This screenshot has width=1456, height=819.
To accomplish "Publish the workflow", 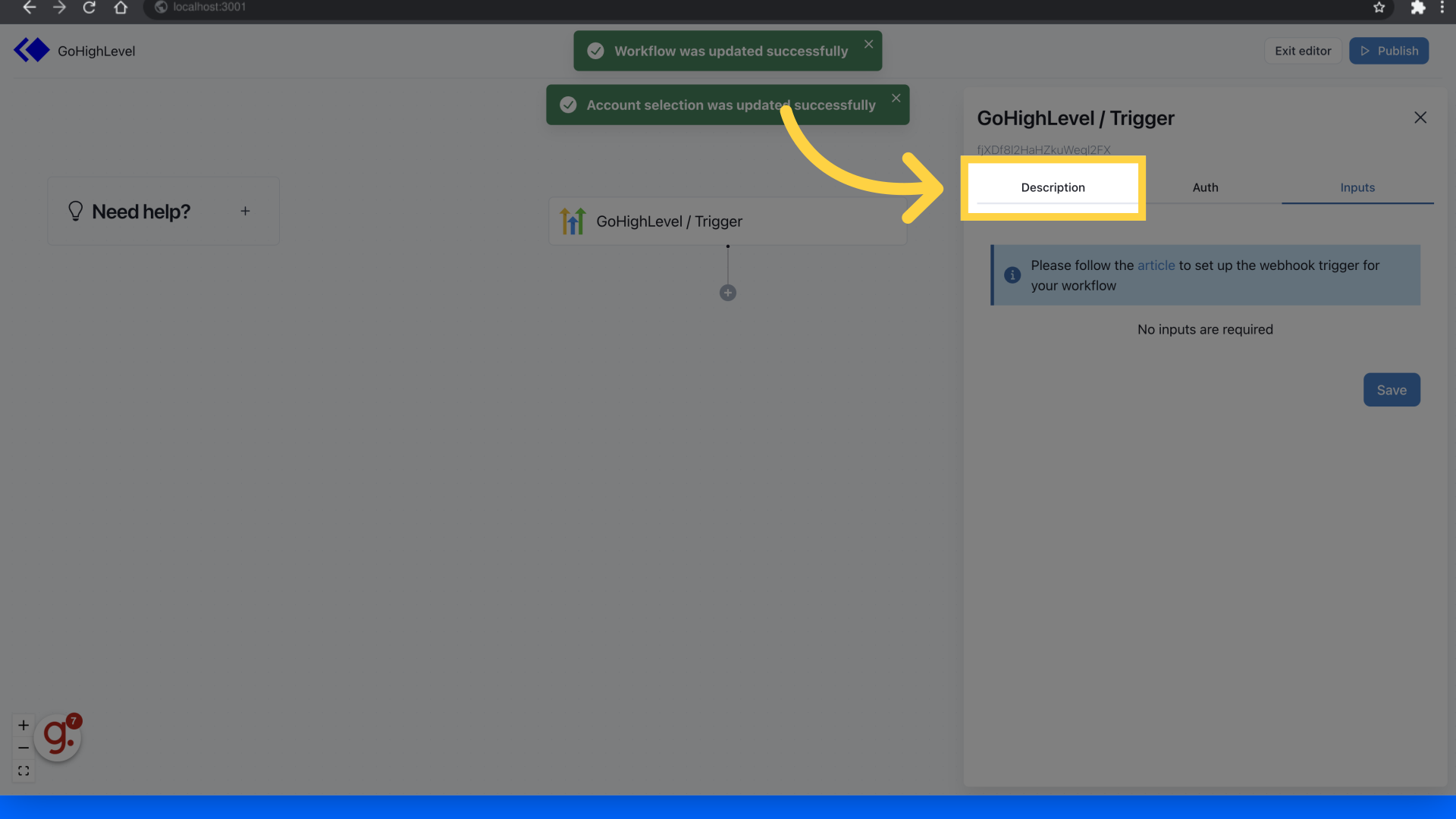I will tap(1389, 51).
